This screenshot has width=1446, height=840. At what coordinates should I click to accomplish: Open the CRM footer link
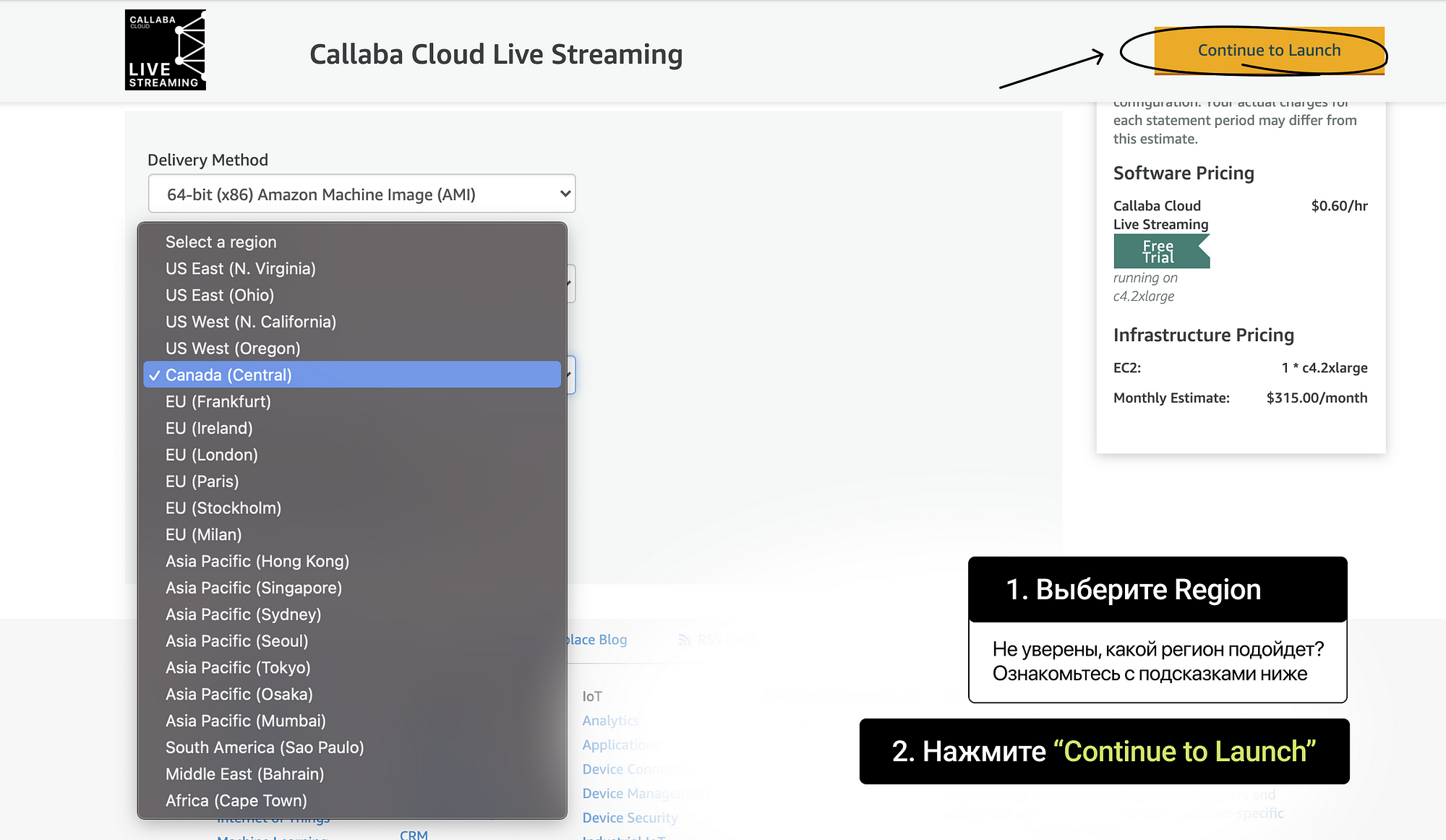(414, 835)
